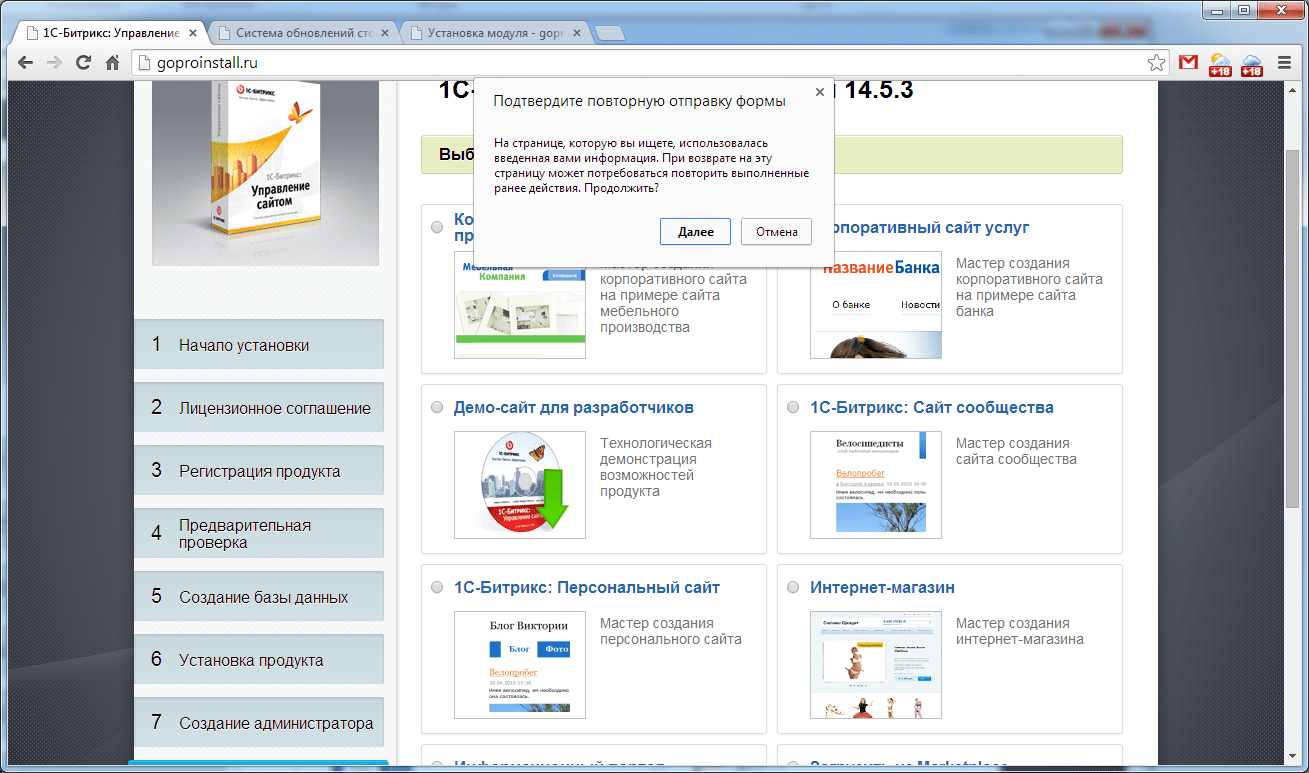
Task: Switch to Установка модуля tab
Action: point(496,32)
